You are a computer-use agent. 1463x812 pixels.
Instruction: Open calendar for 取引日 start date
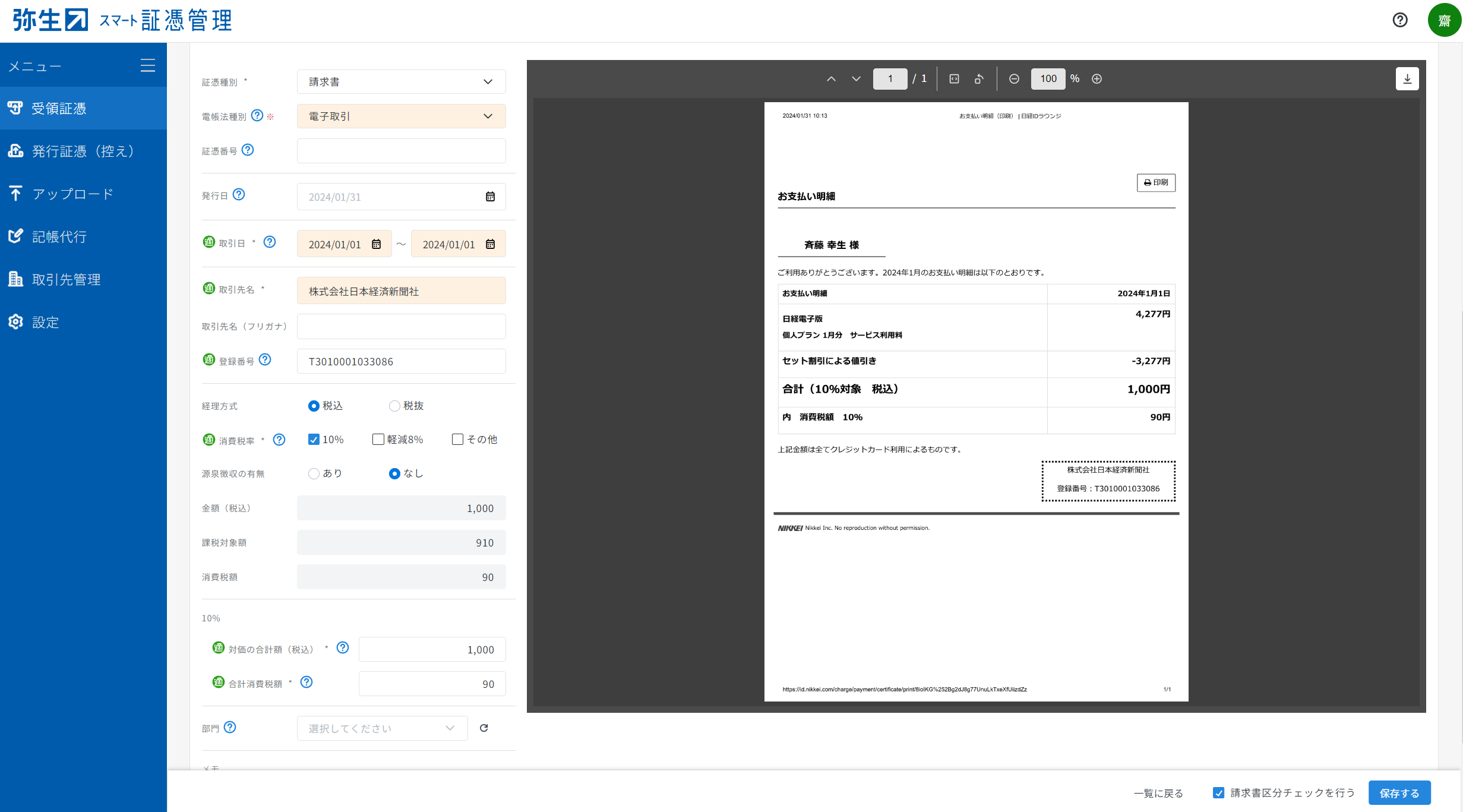click(x=376, y=244)
